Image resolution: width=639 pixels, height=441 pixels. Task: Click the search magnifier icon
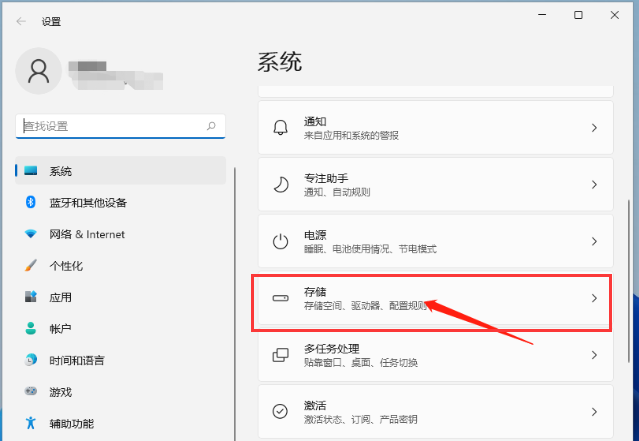click(x=211, y=127)
